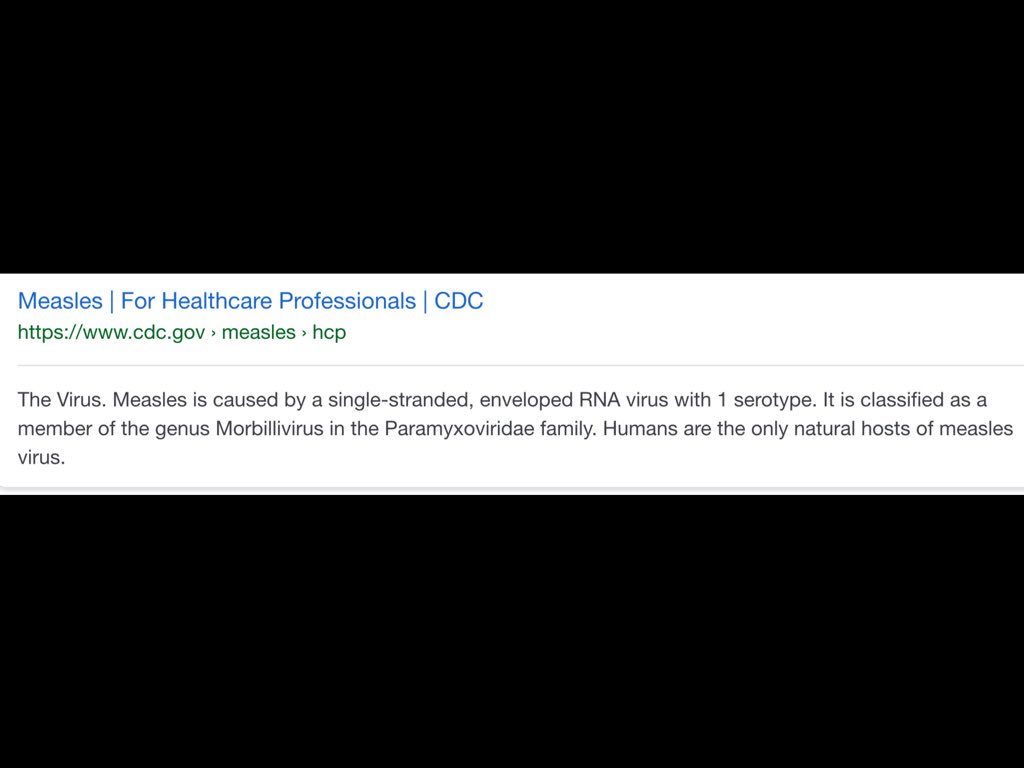Select the "hcp" breadcrumb in the URL

(x=329, y=333)
